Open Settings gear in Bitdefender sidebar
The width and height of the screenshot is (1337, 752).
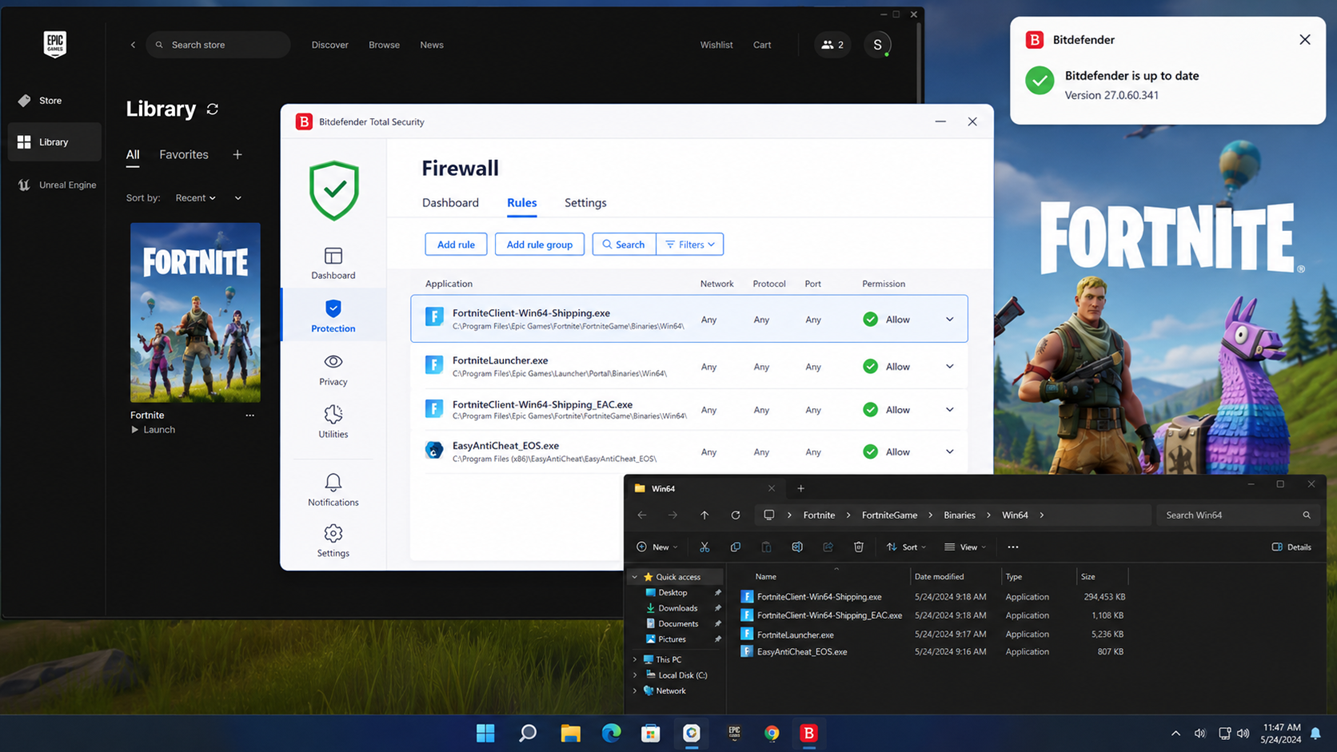[x=333, y=540]
